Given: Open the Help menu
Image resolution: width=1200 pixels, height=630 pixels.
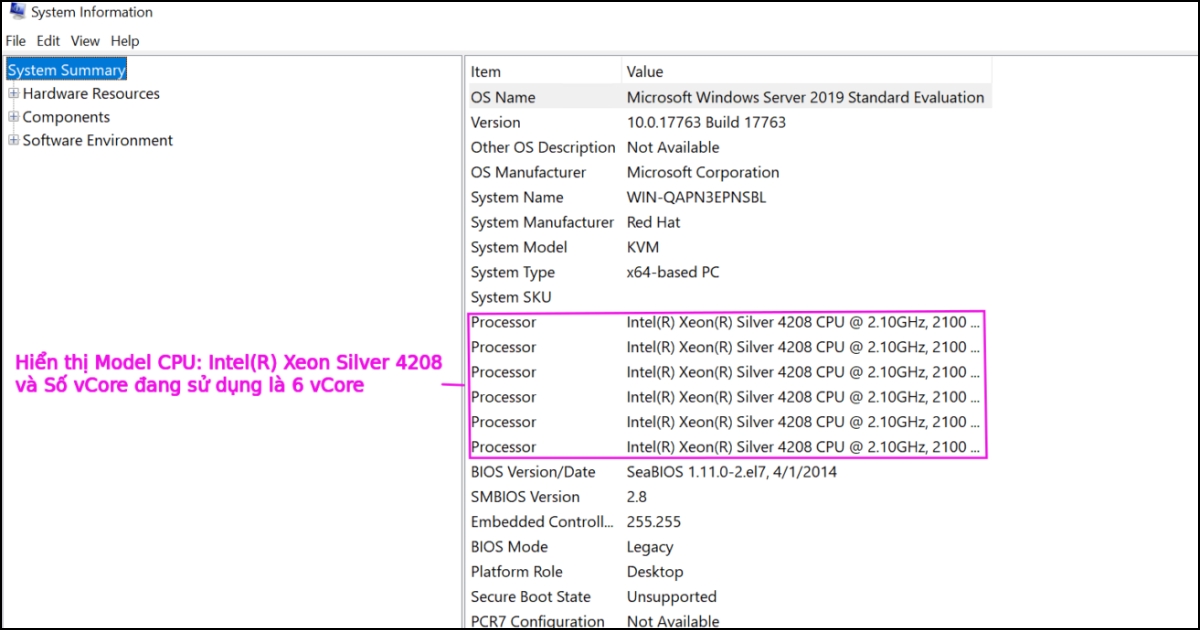Looking at the screenshot, I should click(124, 40).
